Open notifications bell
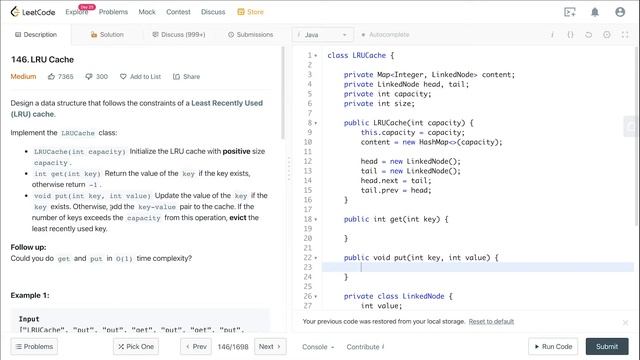 (595, 12)
